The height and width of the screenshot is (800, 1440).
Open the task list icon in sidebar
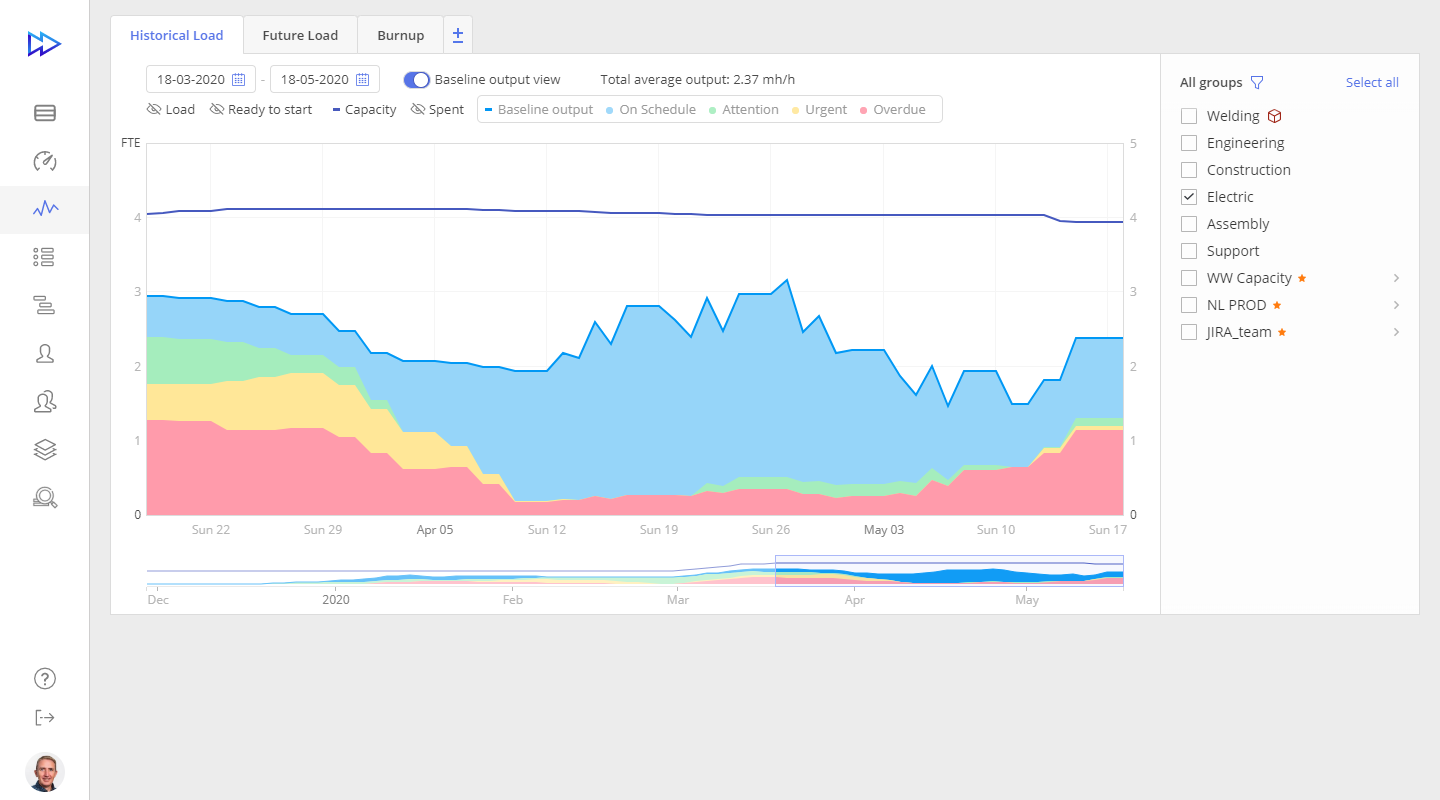coord(44,257)
